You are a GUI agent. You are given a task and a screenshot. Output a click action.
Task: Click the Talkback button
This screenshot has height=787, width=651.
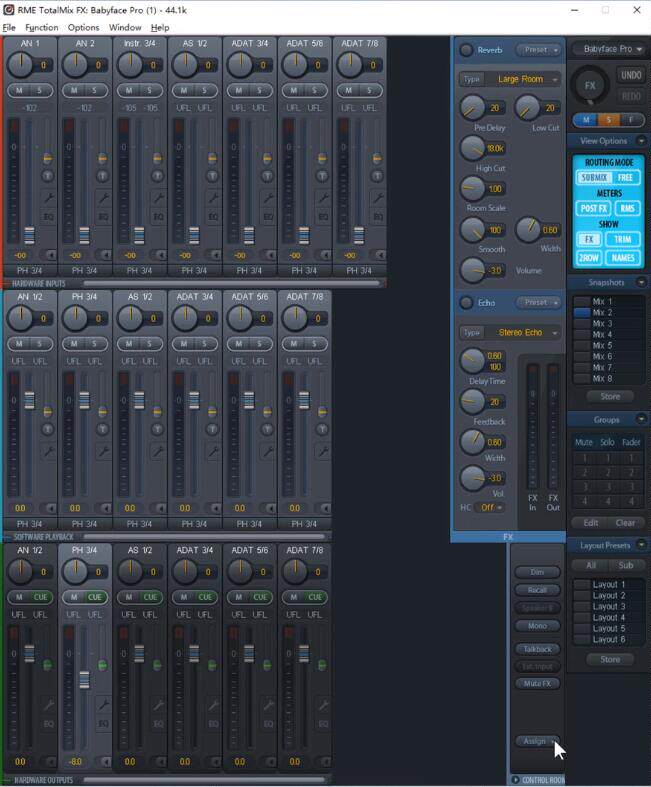[537, 649]
